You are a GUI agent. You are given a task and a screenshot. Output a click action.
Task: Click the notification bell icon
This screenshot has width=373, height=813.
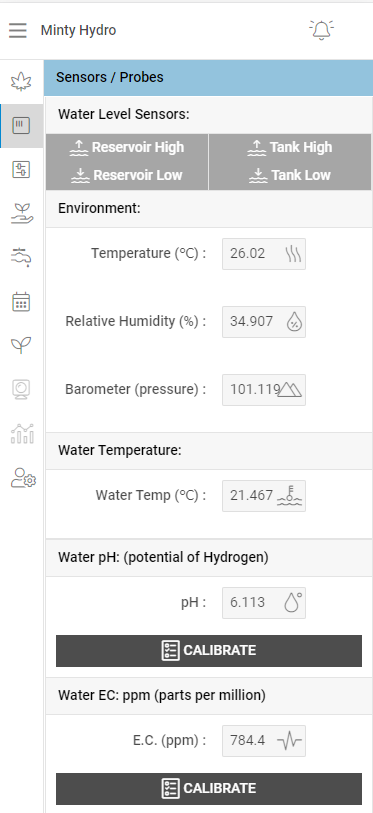point(321,30)
